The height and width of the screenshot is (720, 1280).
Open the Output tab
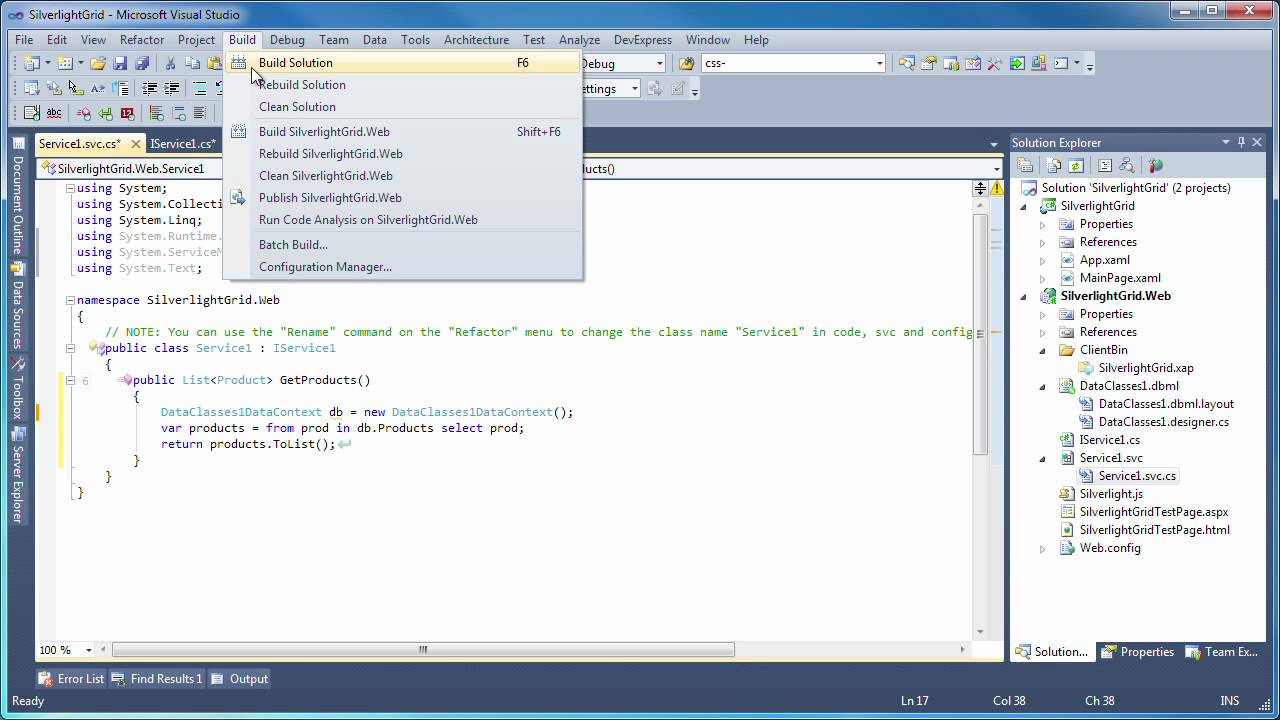(x=239, y=679)
